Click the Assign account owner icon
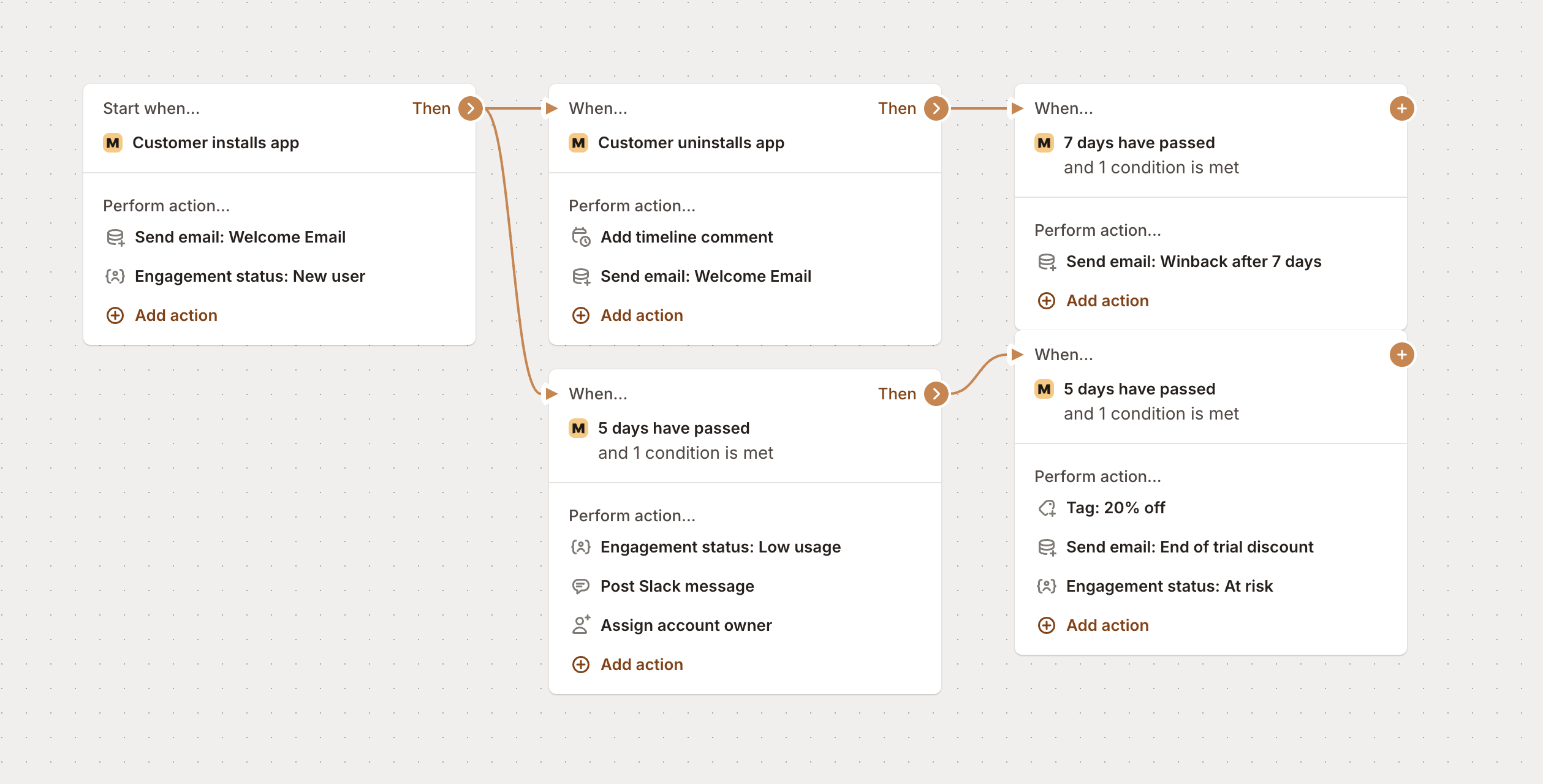Screen dimensions: 1543x784 [x=580, y=625]
